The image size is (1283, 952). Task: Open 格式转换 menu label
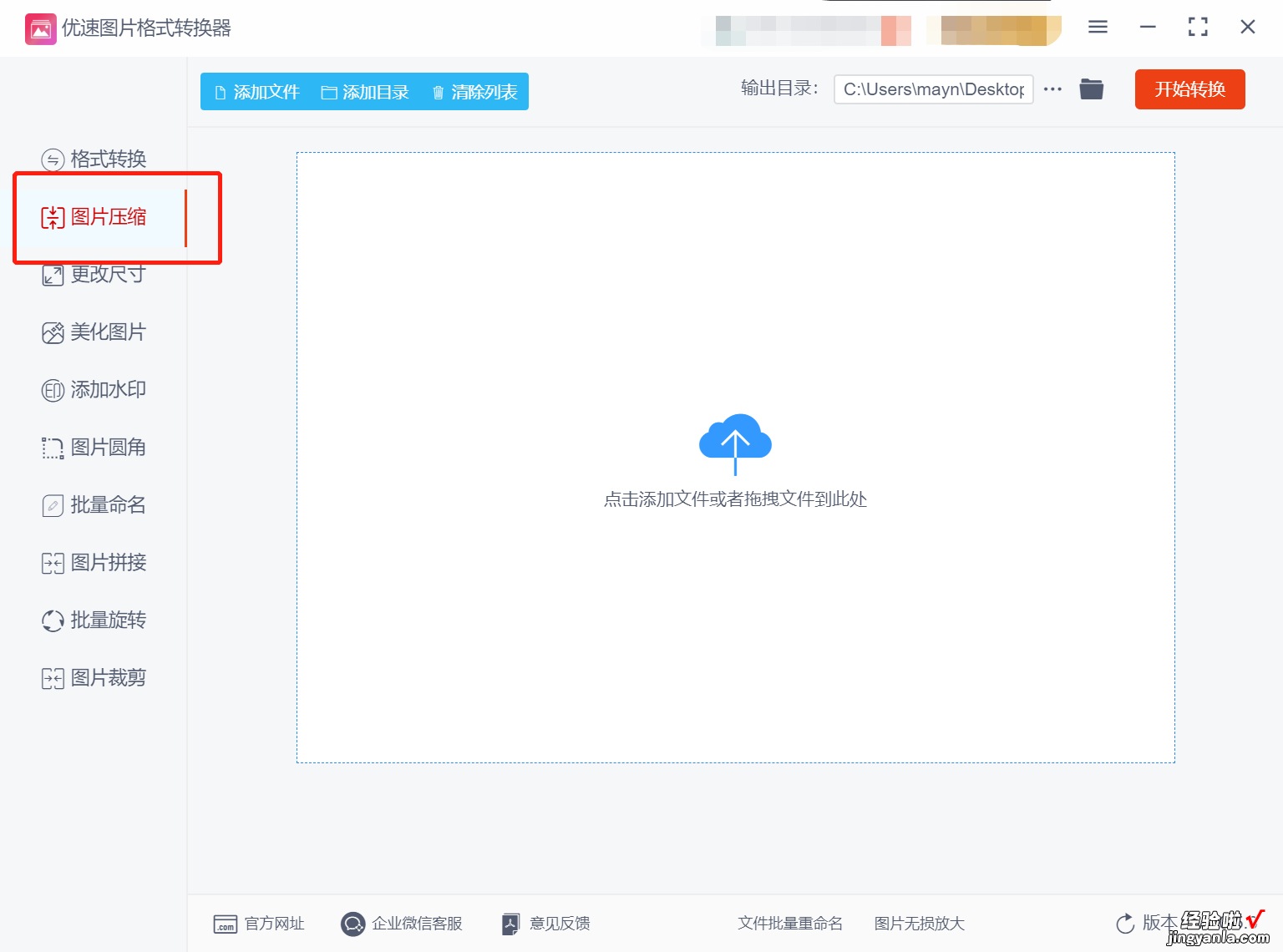pyautogui.click(x=109, y=160)
